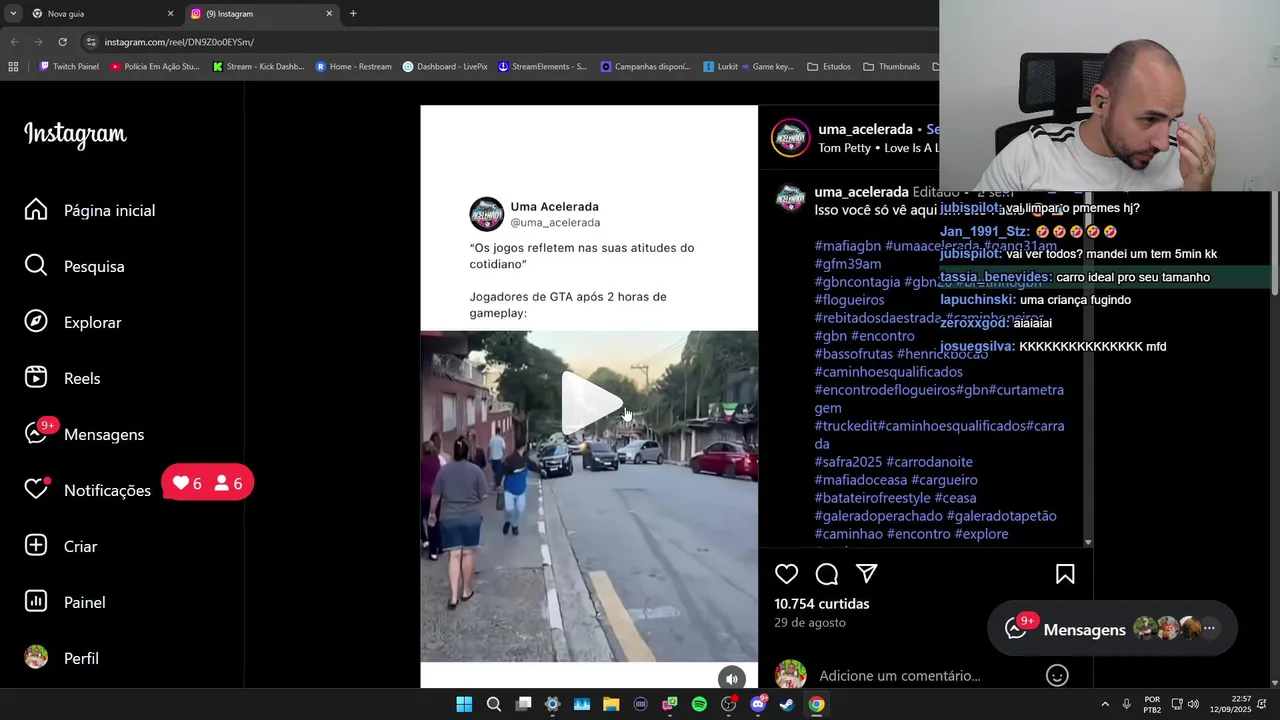The width and height of the screenshot is (1280, 720).
Task: Click the address bar URL
Action: click(x=179, y=42)
